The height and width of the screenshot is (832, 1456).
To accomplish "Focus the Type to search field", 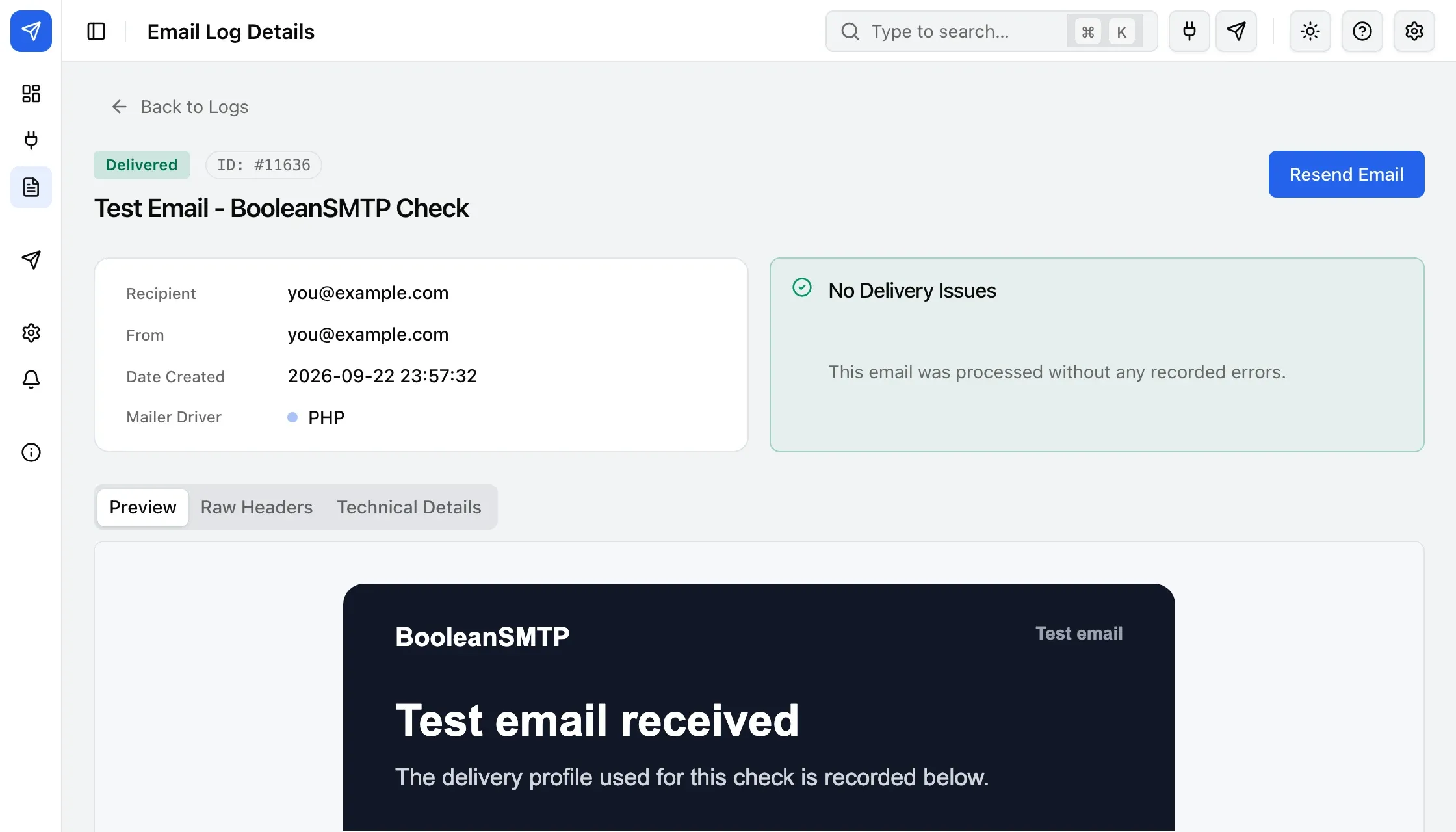I will 992,31.
